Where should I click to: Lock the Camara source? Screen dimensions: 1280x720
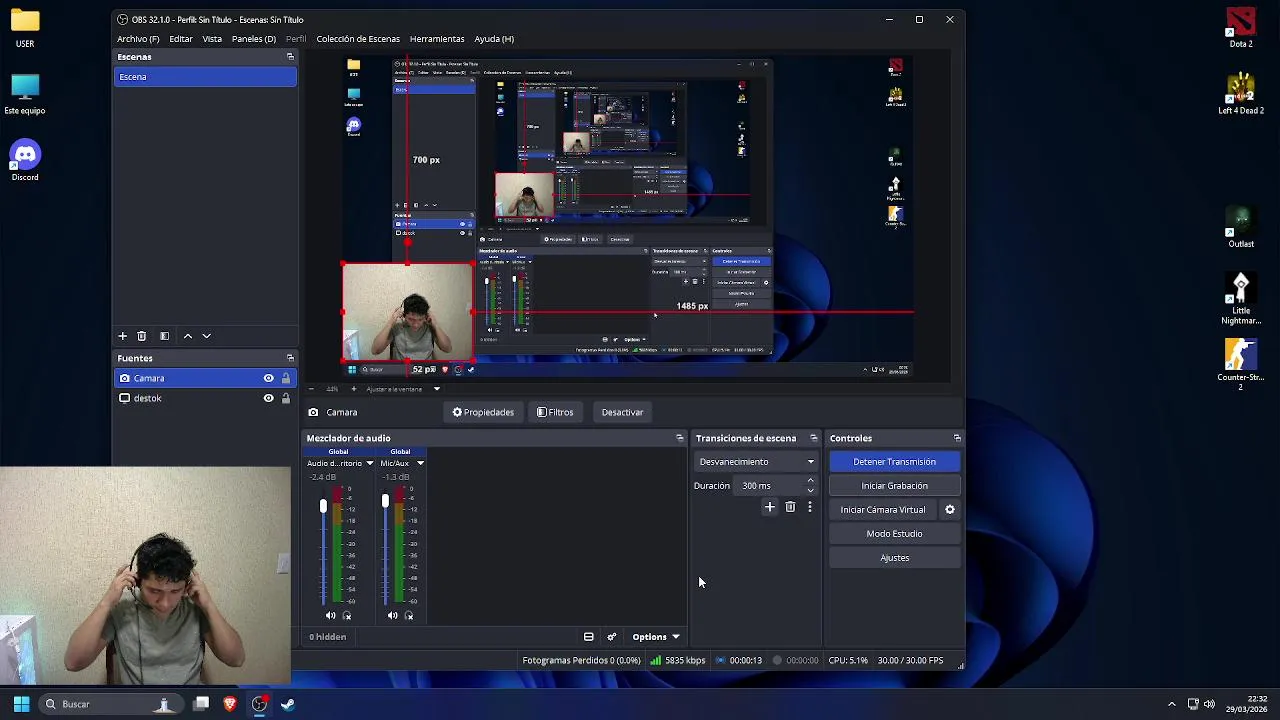point(286,378)
